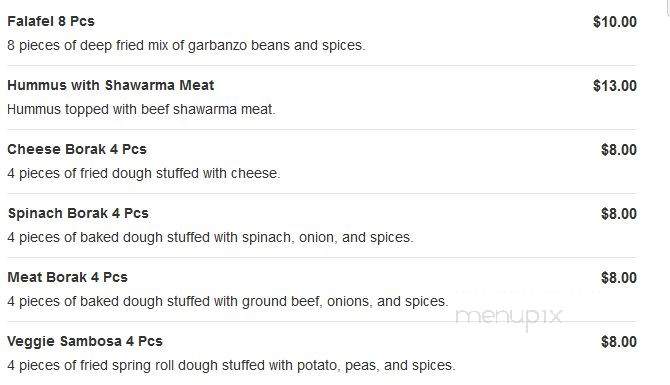Click the $8.00 price for Cheese Borak
The image size is (670, 385).
[x=619, y=150]
